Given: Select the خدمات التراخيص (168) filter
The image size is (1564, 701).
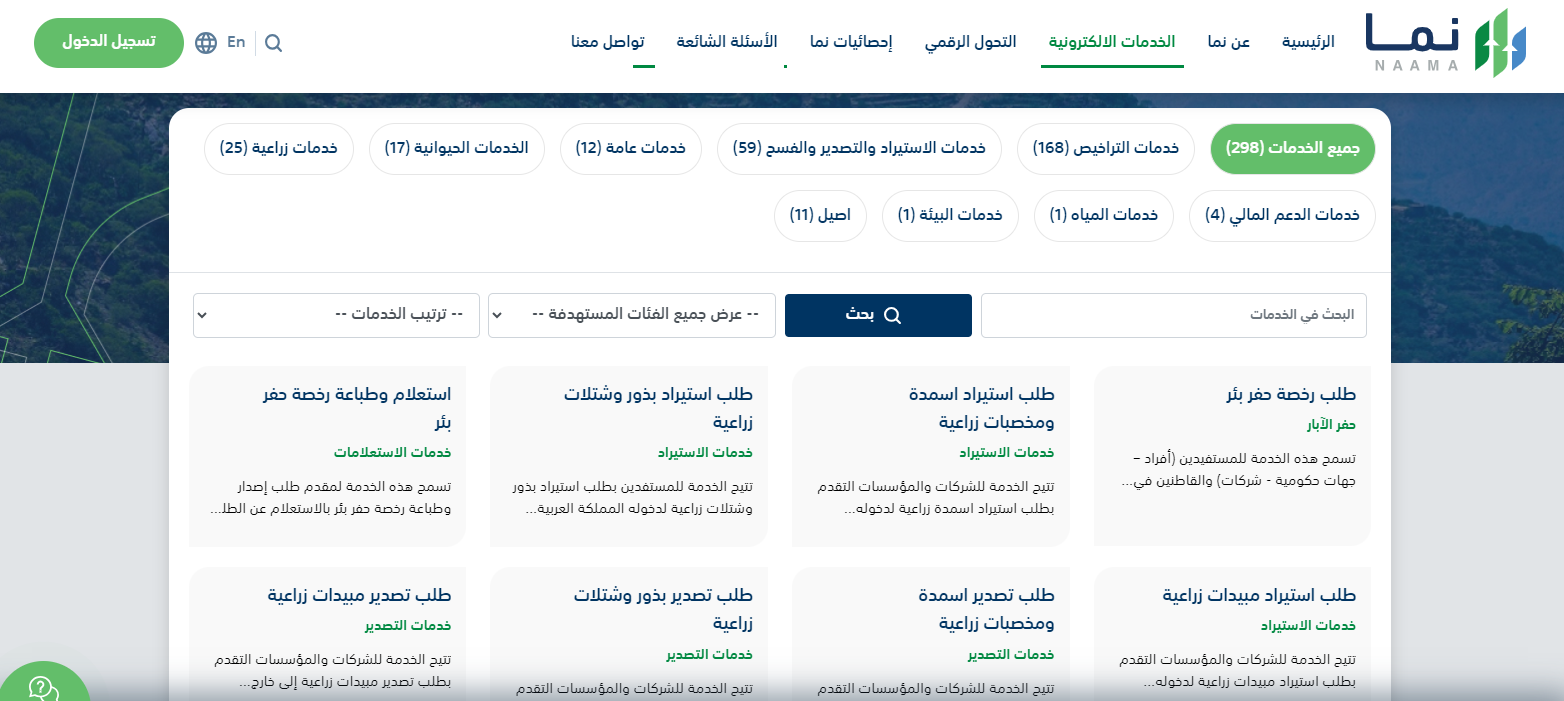Looking at the screenshot, I should [x=1106, y=149].
